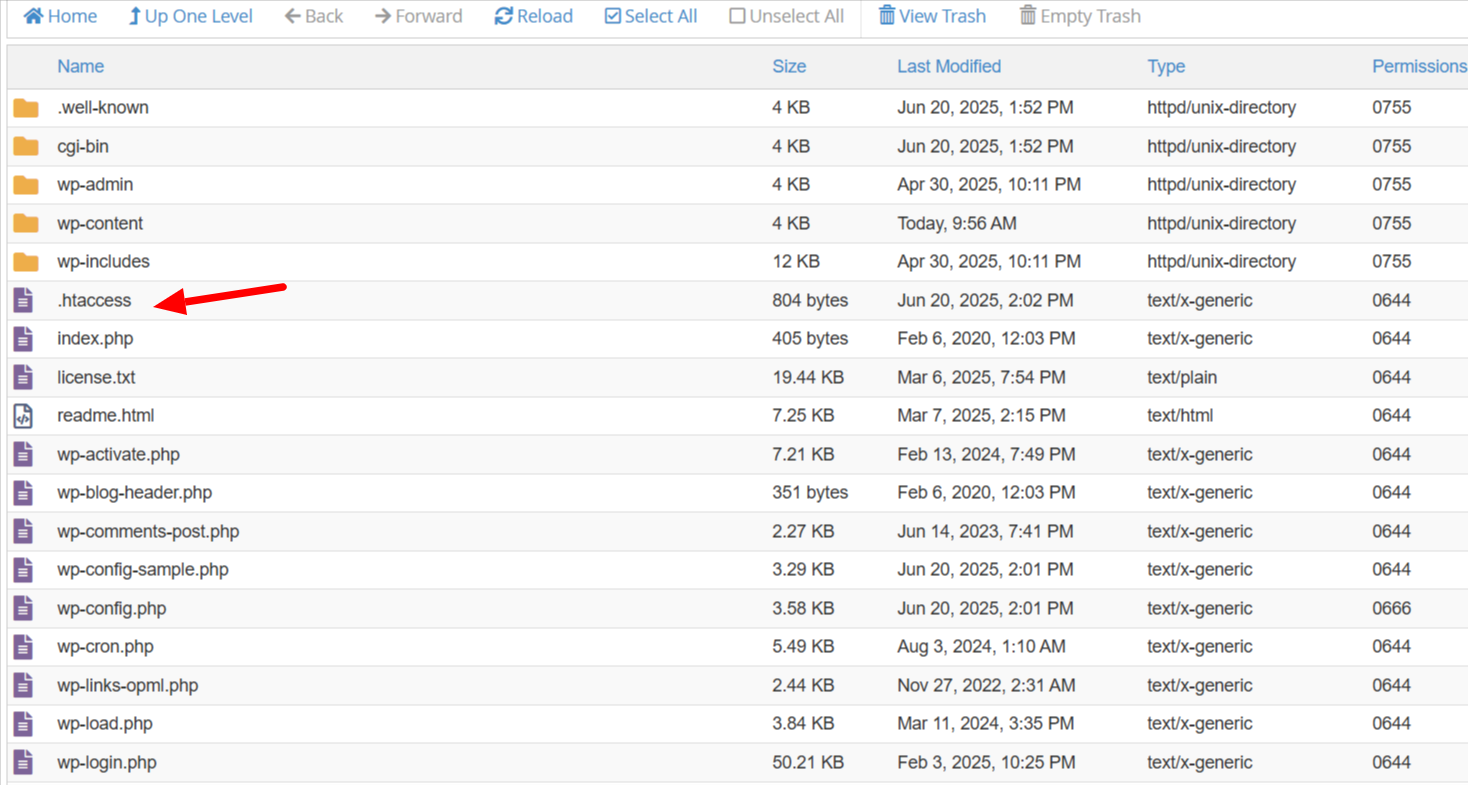Sort files by Type column header

(x=1166, y=66)
